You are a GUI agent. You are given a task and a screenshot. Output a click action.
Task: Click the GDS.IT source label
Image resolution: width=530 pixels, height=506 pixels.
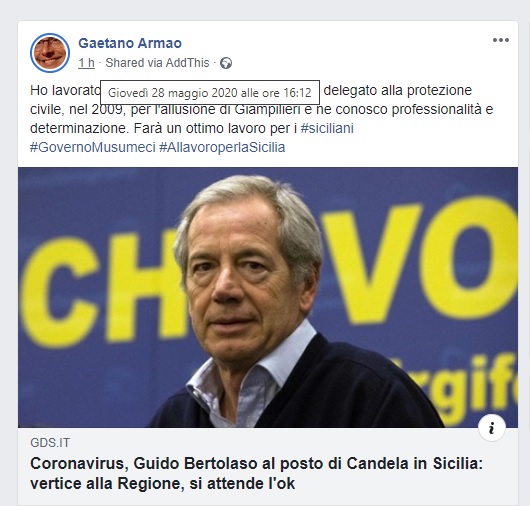point(50,443)
